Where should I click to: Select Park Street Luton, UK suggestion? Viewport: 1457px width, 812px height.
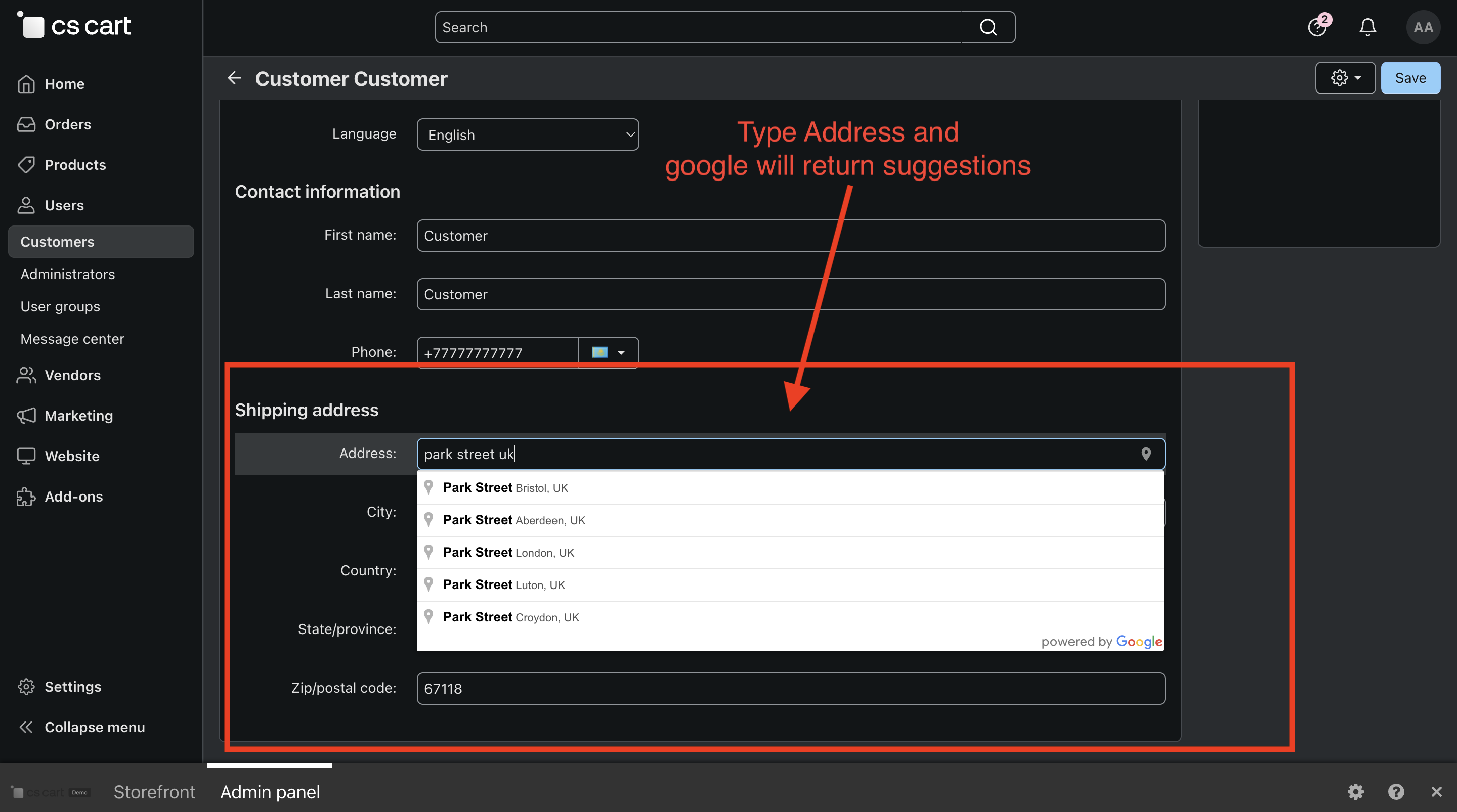[x=790, y=584]
